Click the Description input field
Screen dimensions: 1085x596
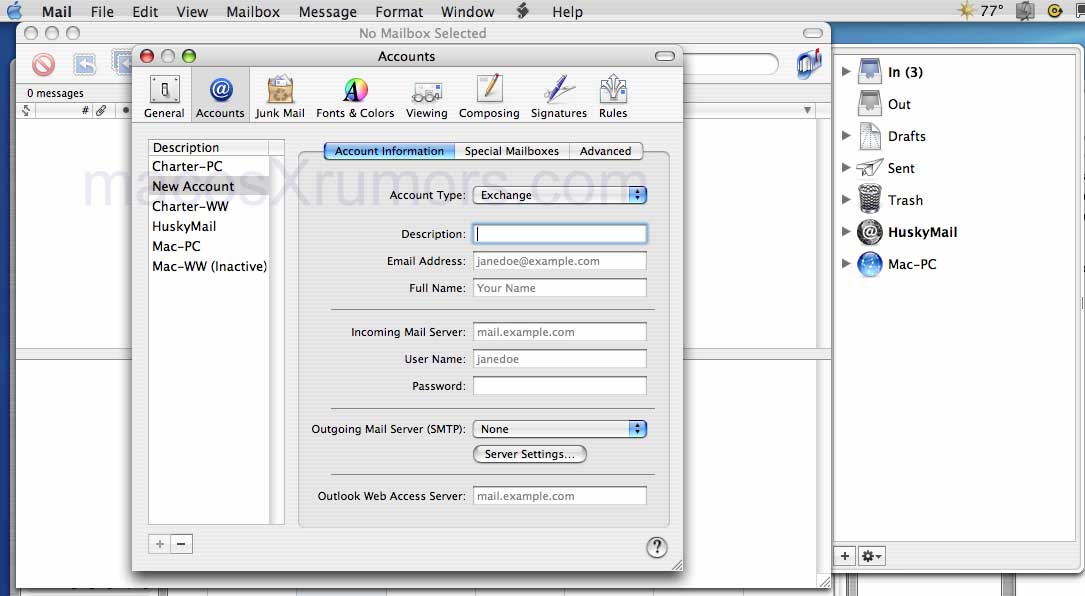point(560,234)
